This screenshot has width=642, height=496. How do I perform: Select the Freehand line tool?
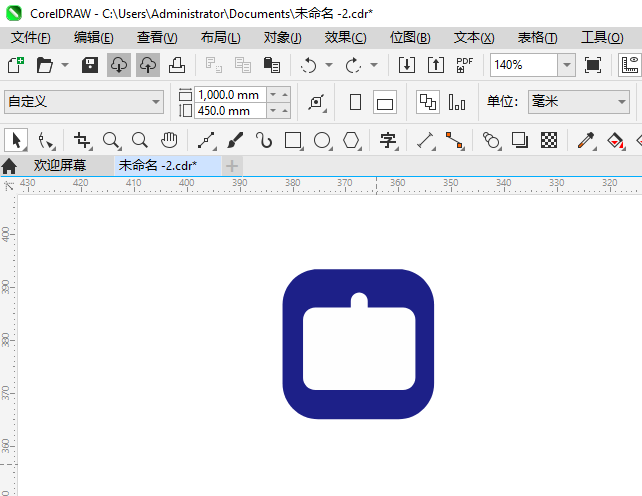(x=206, y=140)
